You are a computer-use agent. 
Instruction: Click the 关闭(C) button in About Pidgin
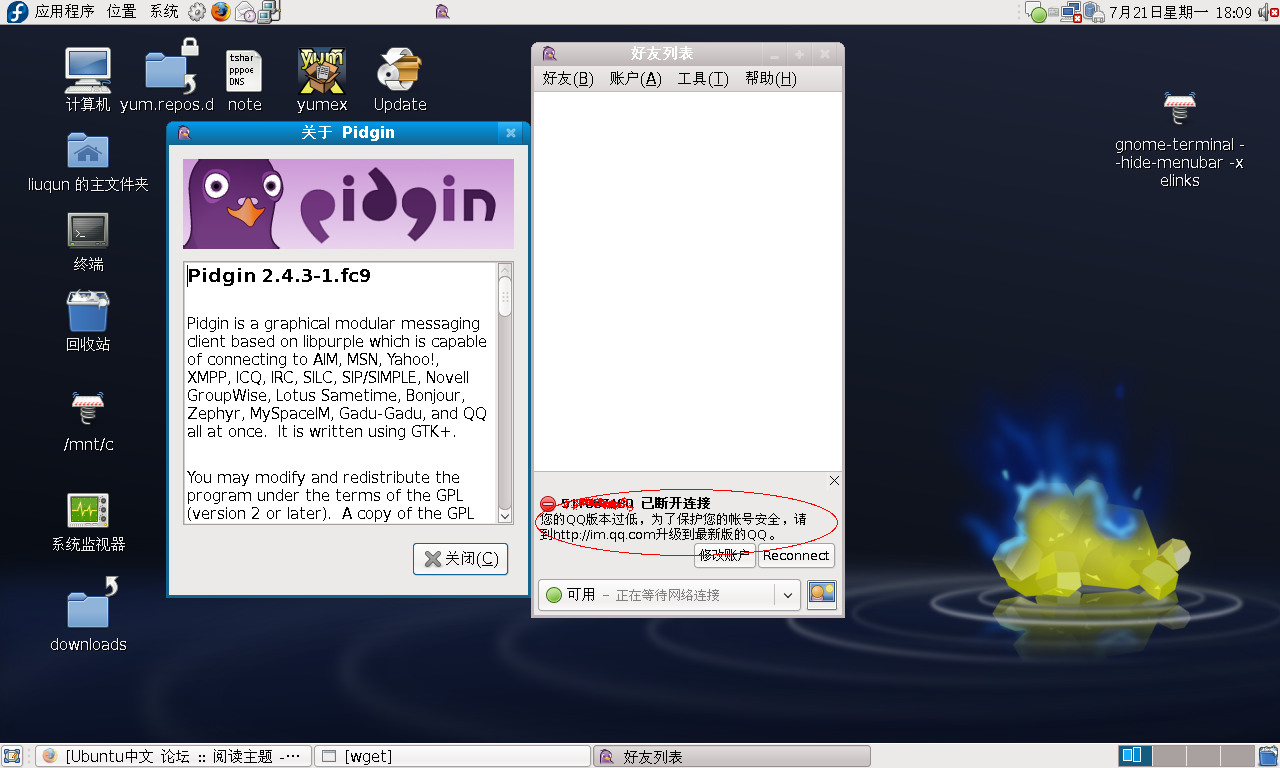coord(460,559)
